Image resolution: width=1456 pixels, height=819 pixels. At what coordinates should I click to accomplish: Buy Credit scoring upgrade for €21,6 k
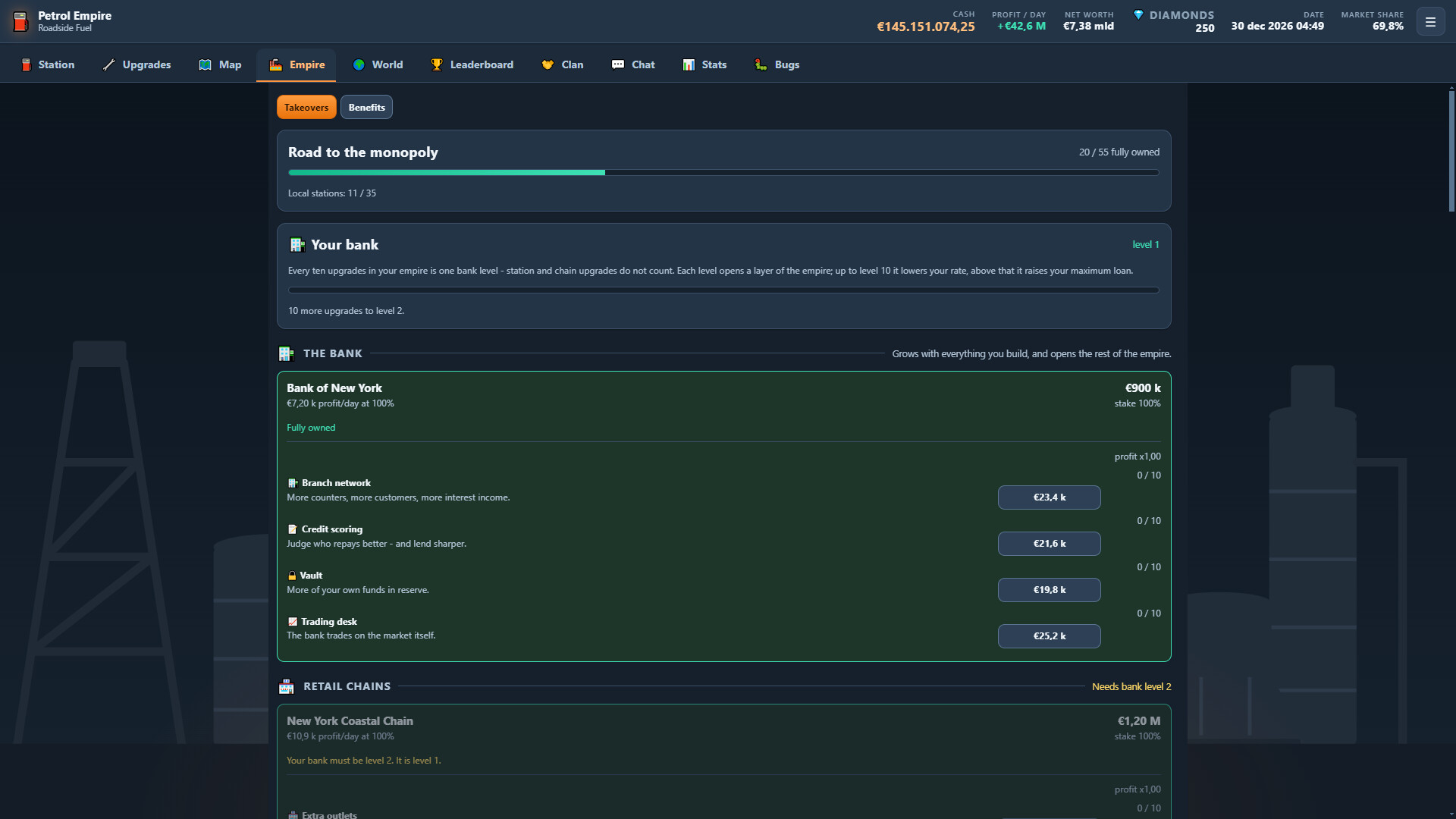pyautogui.click(x=1049, y=544)
